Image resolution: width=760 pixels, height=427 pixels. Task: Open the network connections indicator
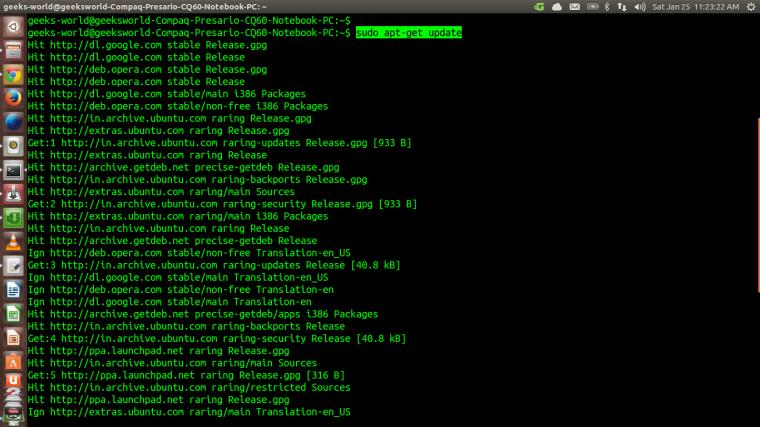[622, 7]
